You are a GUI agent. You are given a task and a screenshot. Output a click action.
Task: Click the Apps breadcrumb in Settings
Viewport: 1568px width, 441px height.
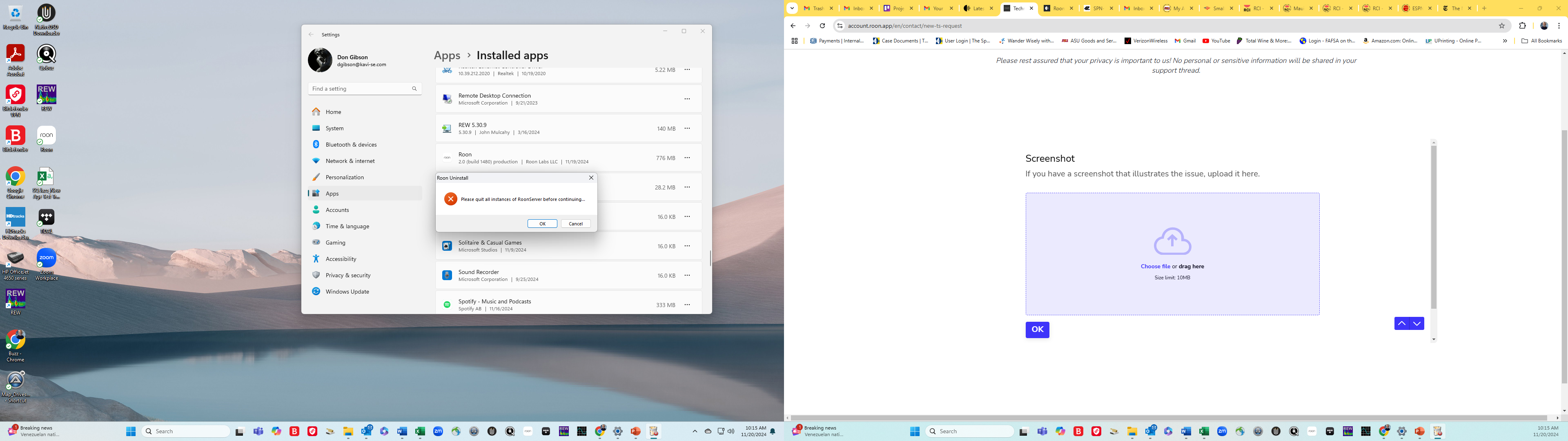point(447,56)
